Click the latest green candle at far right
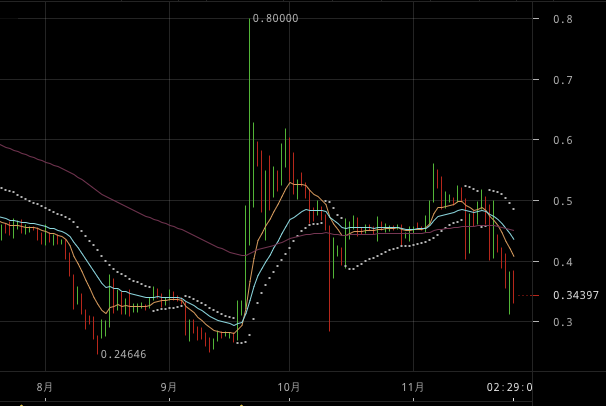Viewport: 606px width, 406px height. [509, 293]
